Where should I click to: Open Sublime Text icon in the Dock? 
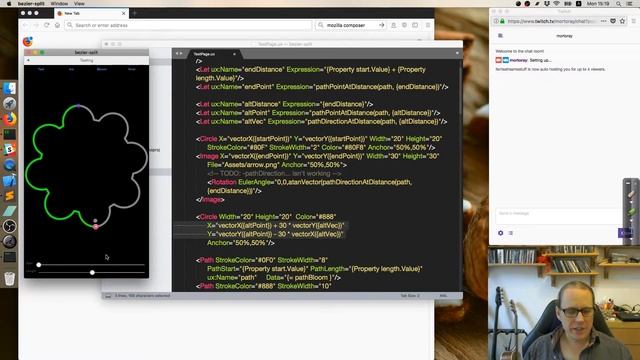[9, 196]
